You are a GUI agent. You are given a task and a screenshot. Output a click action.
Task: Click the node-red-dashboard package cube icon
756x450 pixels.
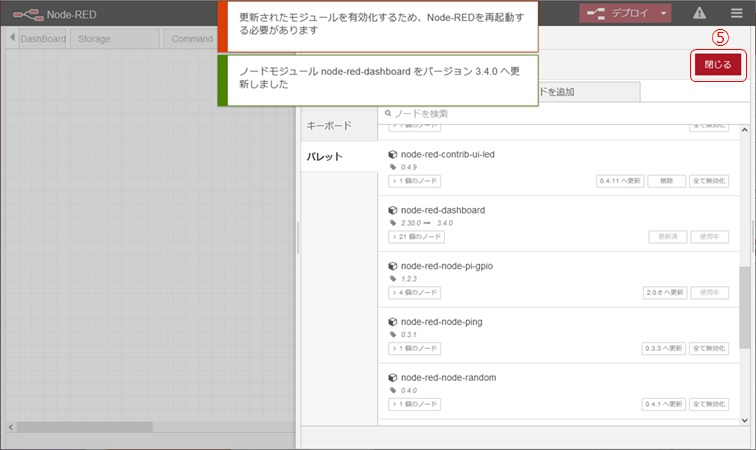tap(393, 210)
